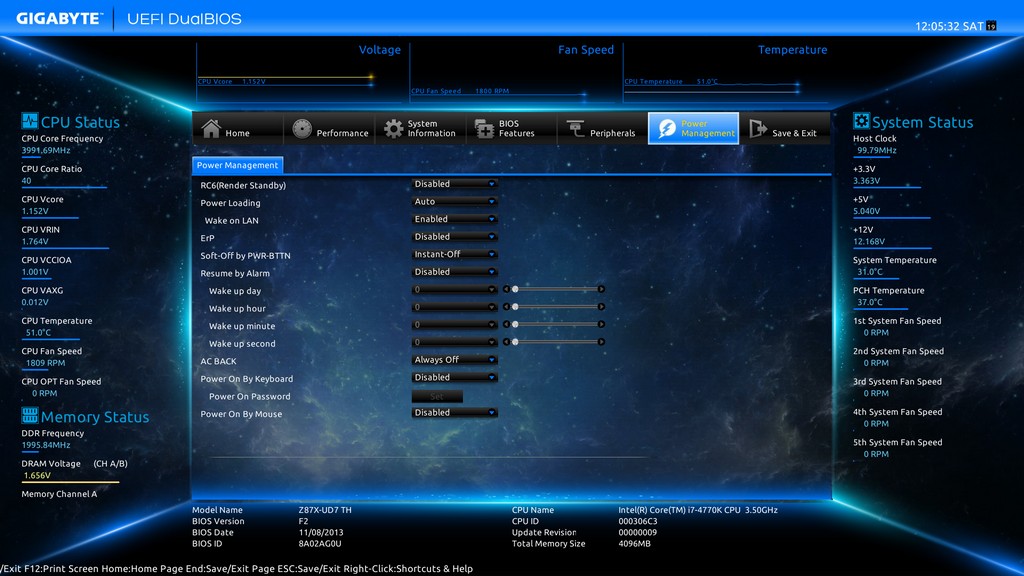Click the AC BACK setting label
This screenshot has width=1024, height=576.
(218, 361)
